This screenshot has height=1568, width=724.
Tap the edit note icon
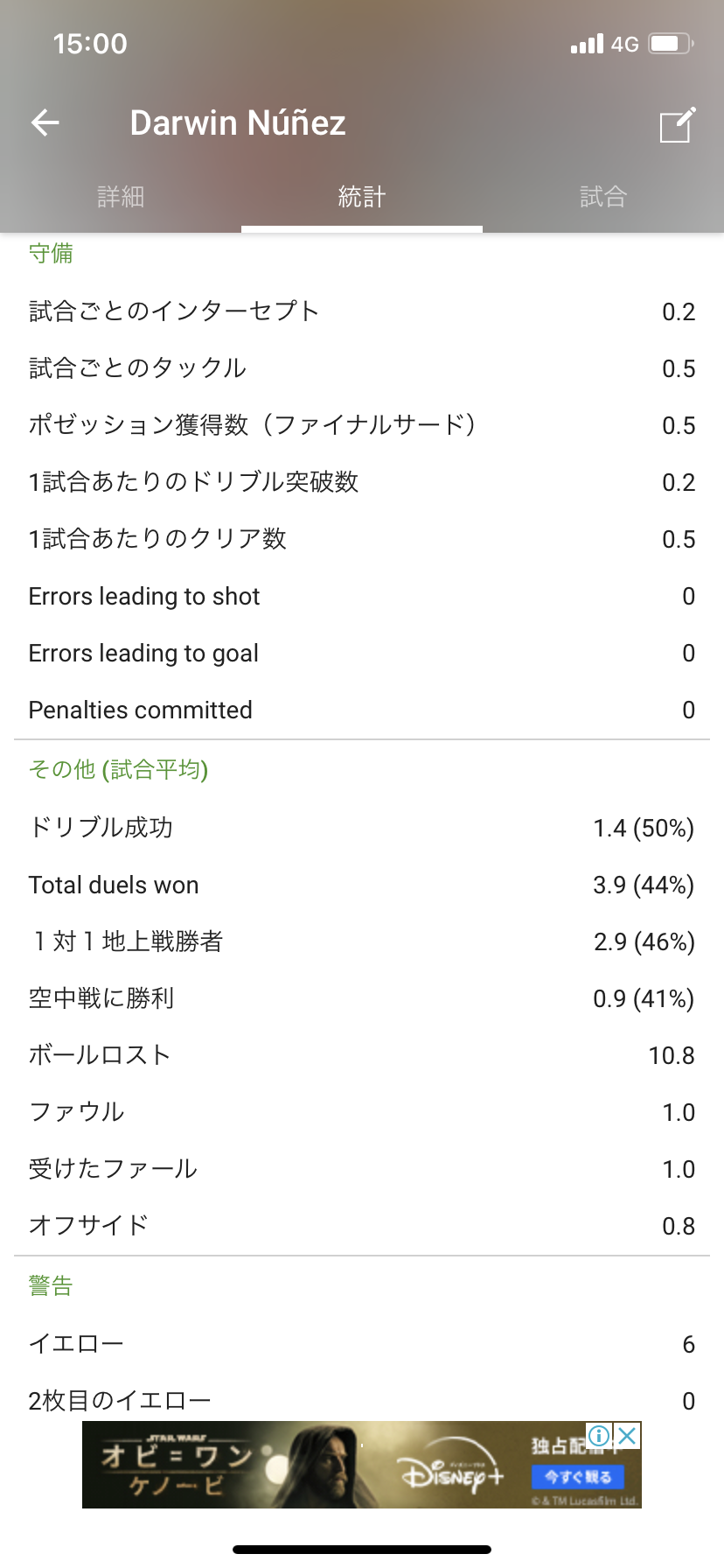pos(677,124)
